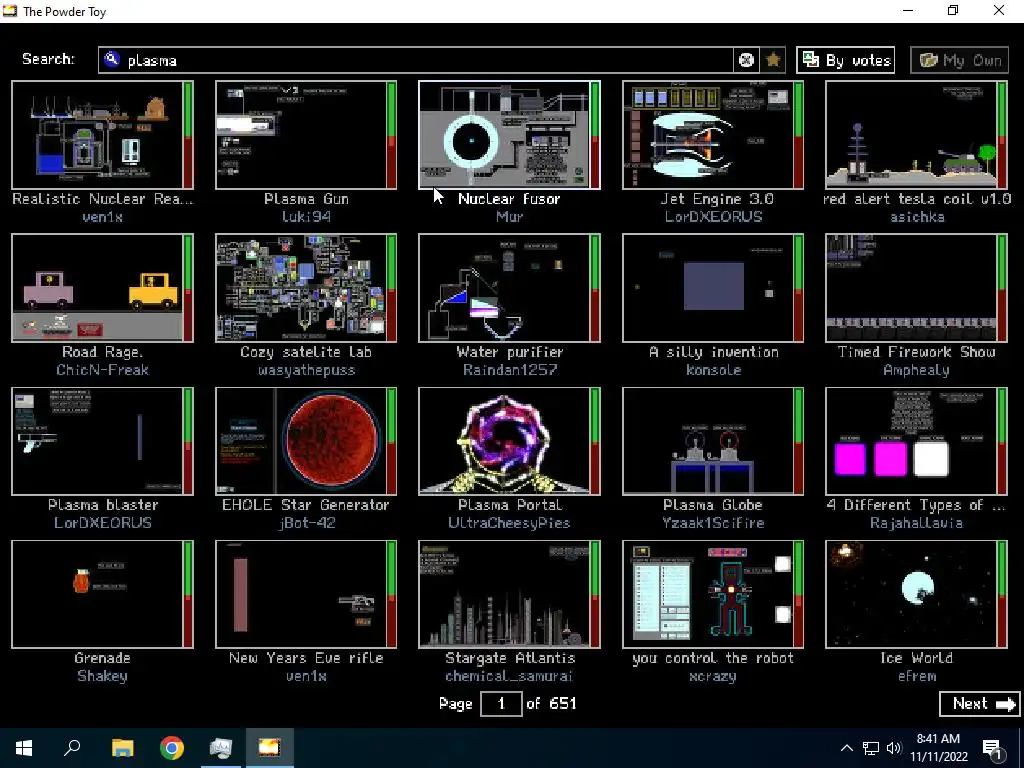Select the Nuclear Fusor title text
Screen dimensions: 1024x768
(x=509, y=199)
